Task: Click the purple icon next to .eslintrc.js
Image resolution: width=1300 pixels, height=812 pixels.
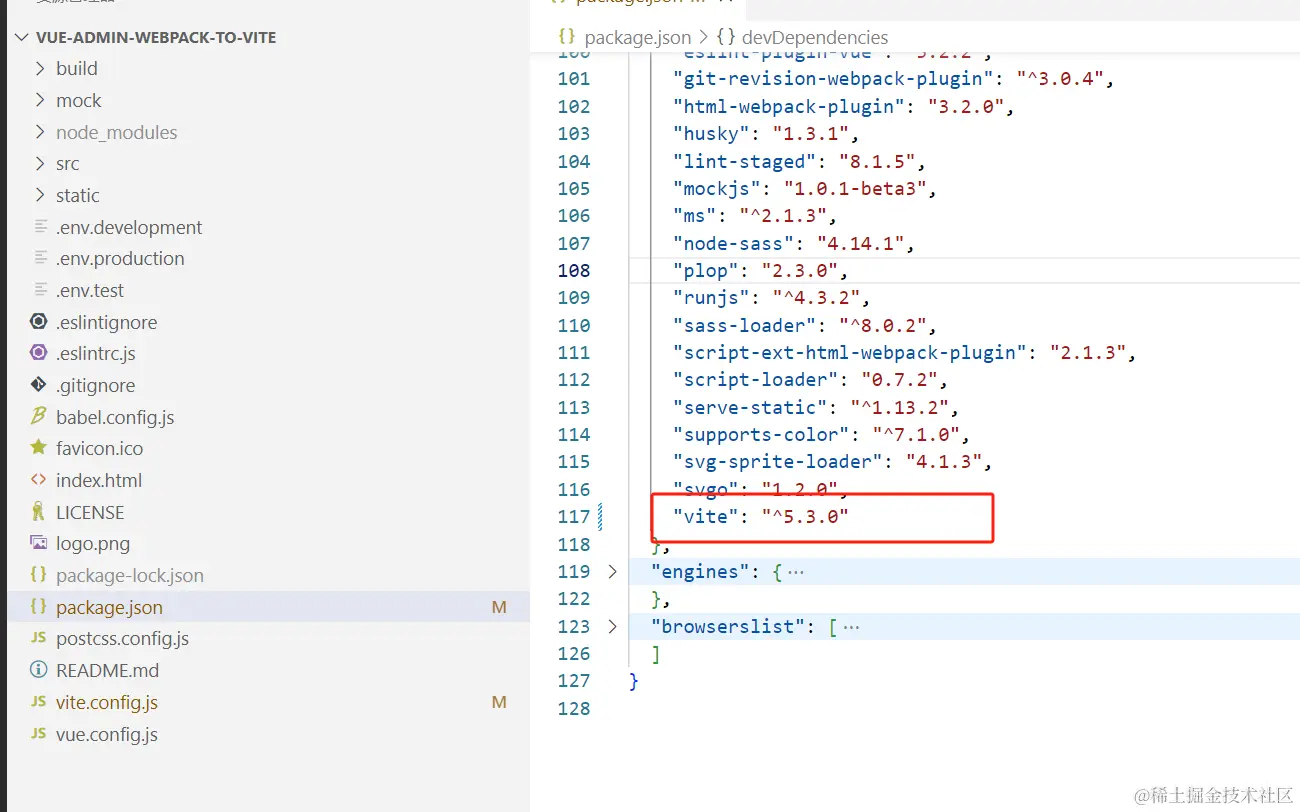Action: click(x=39, y=353)
